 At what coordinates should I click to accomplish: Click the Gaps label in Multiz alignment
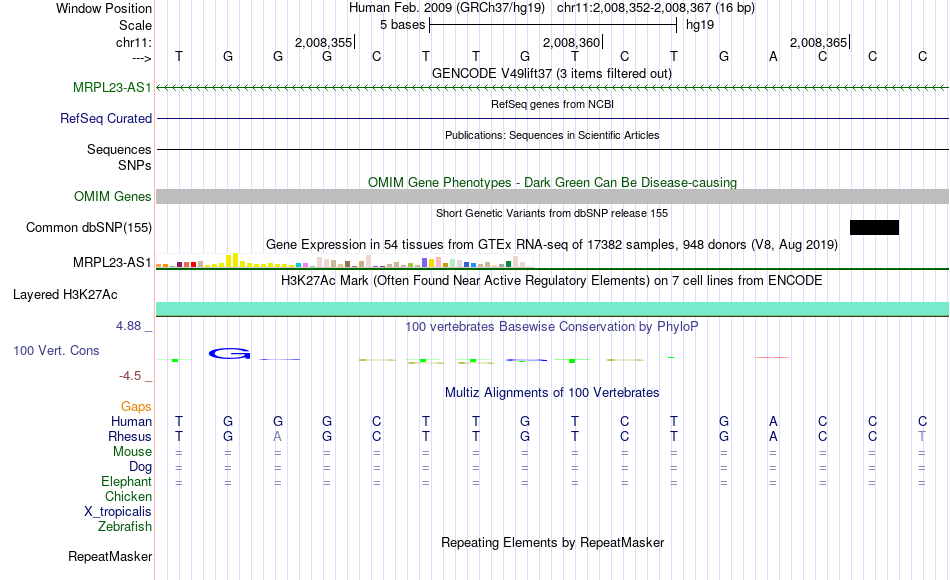coord(136,406)
